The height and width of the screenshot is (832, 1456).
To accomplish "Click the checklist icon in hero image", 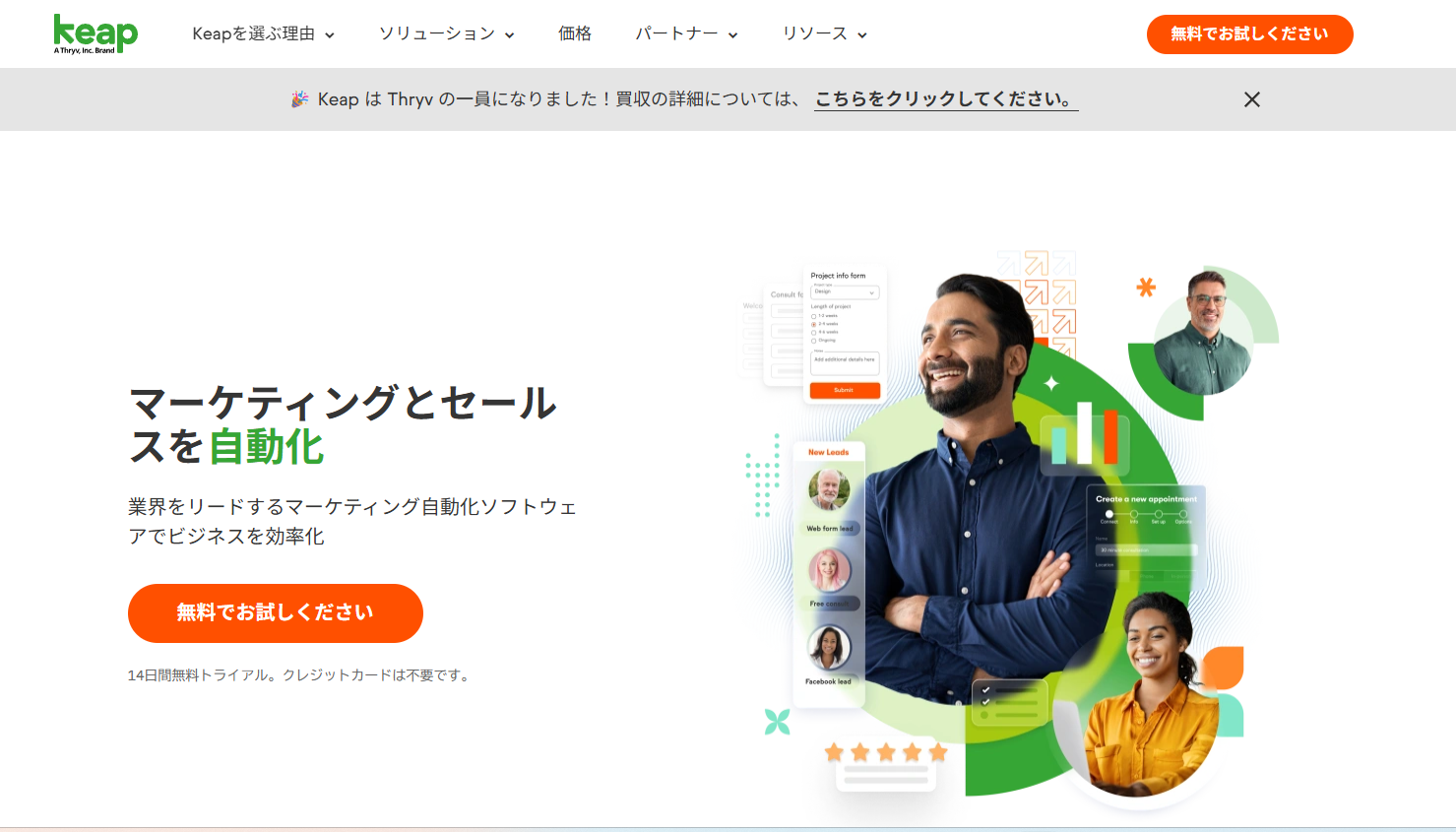I will coord(1009,702).
